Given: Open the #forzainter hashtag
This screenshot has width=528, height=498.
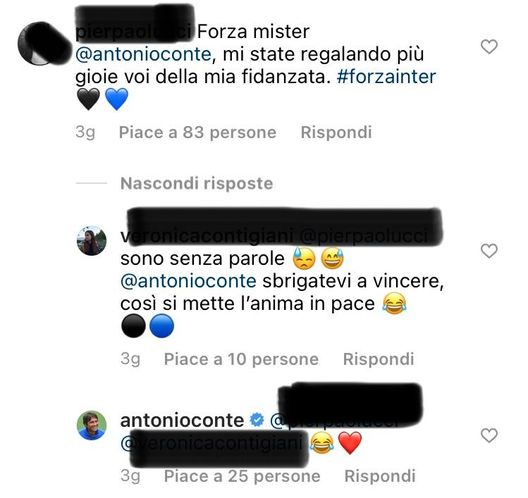Looking at the screenshot, I should tap(386, 76).
